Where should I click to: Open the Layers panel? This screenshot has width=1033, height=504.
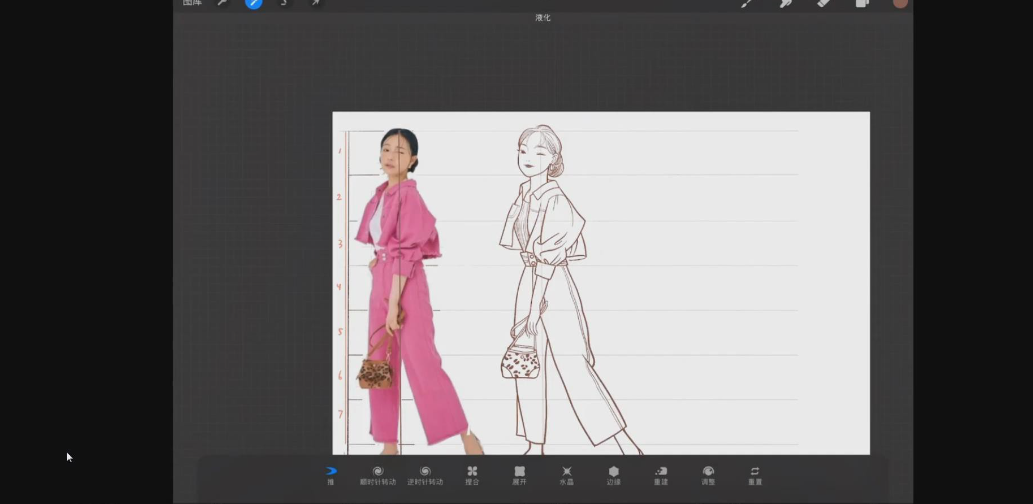click(862, 3)
